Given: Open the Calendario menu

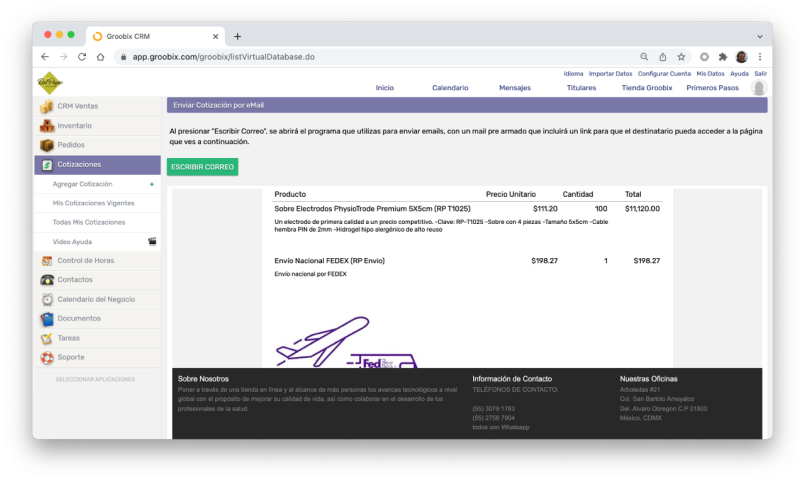Looking at the screenshot, I should [450, 88].
